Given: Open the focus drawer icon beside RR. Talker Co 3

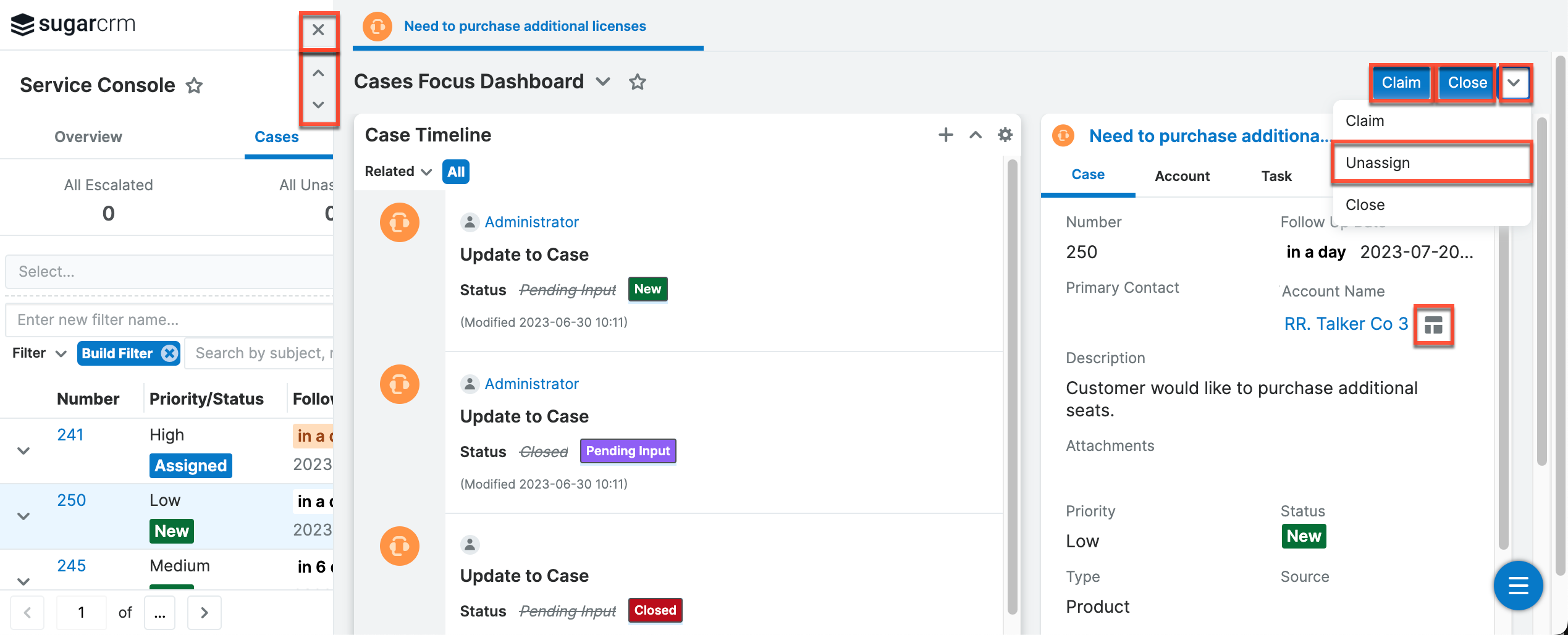Looking at the screenshot, I should [1433, 324].
